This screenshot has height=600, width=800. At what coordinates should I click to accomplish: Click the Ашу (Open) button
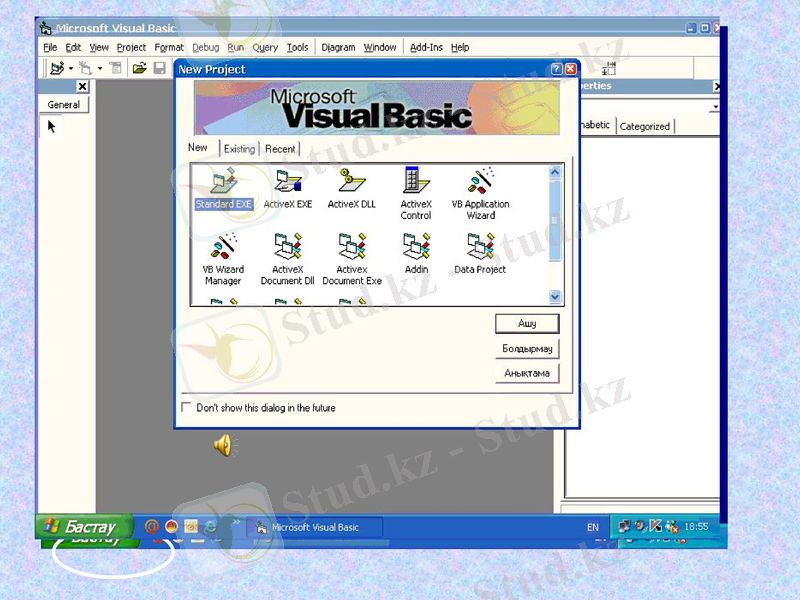tap(527, 324)
